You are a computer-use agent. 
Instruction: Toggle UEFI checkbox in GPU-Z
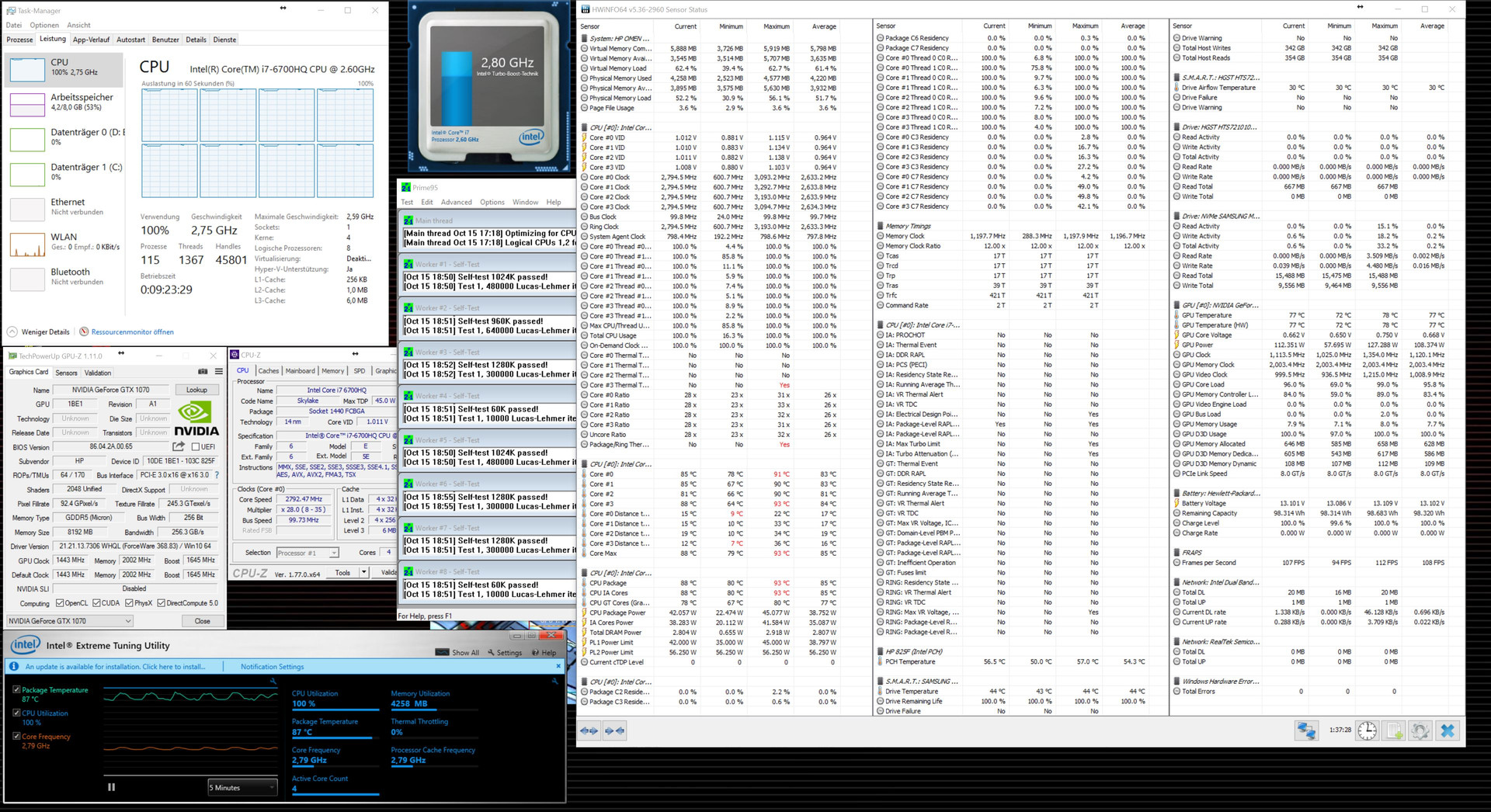196,447
